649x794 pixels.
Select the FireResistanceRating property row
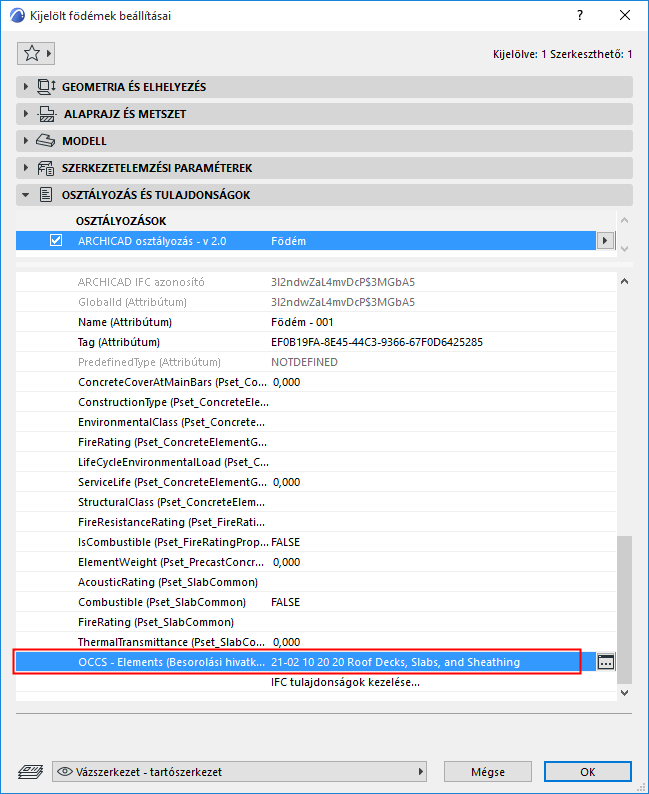coord(316,522)
